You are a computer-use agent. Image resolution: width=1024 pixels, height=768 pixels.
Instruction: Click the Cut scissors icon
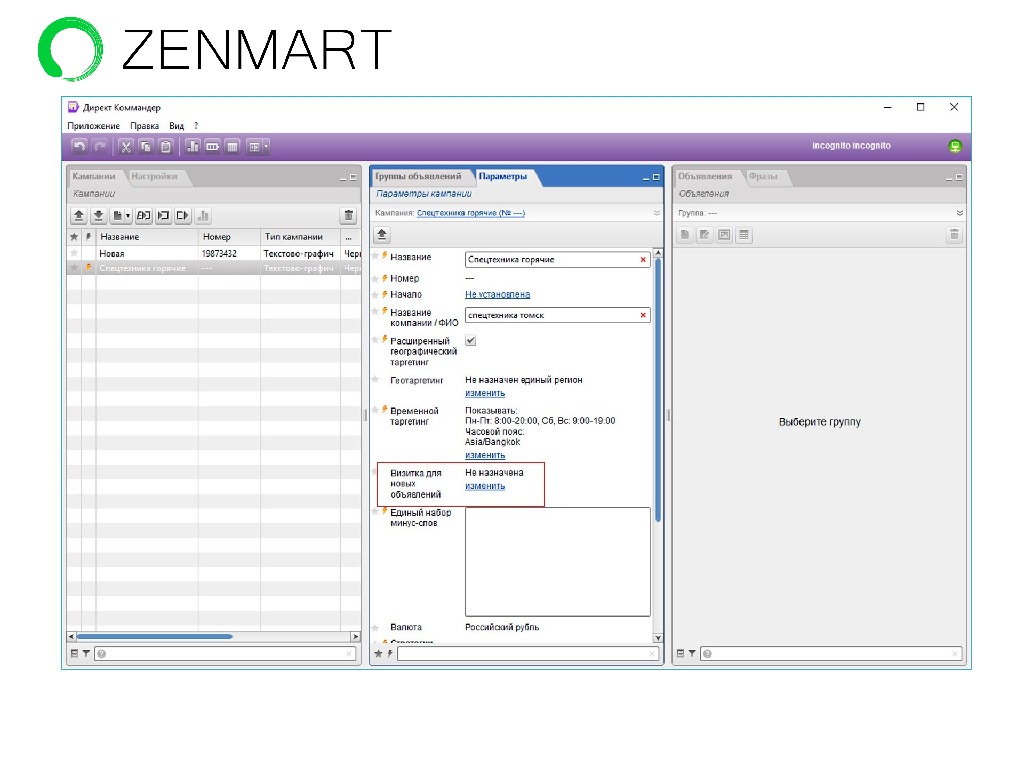coord(125,146)
